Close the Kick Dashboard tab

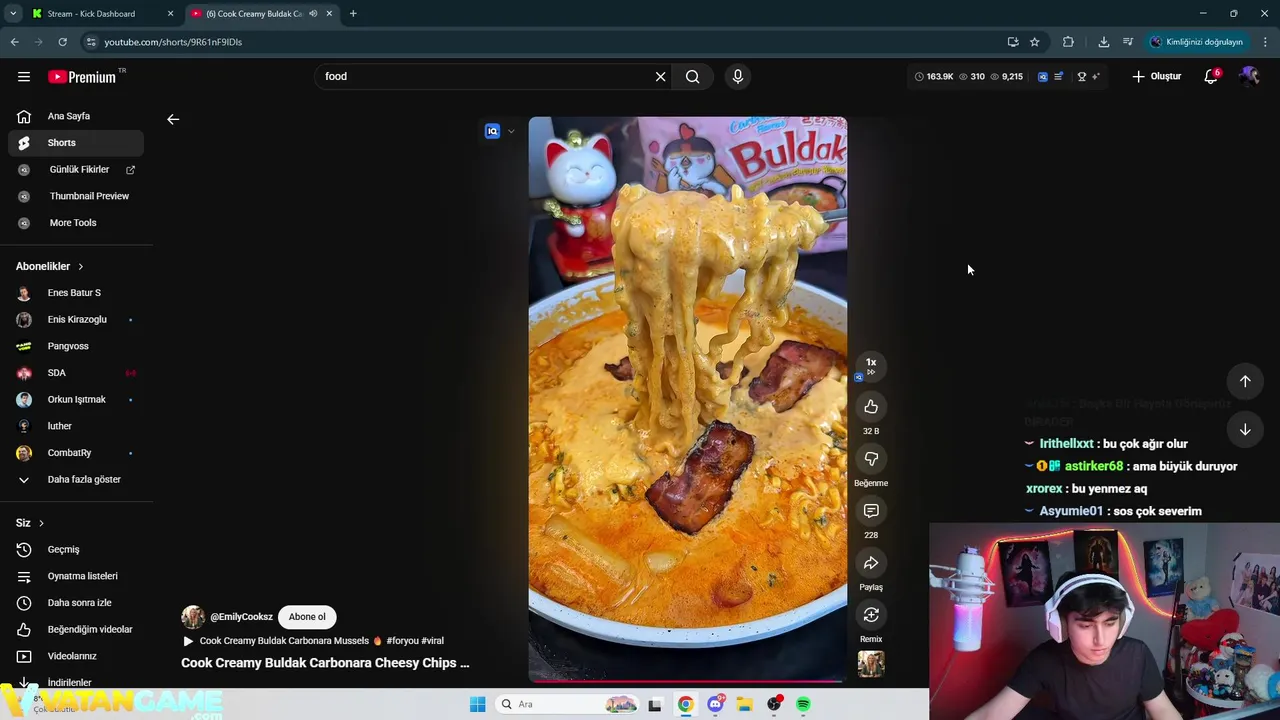point(170,14)
